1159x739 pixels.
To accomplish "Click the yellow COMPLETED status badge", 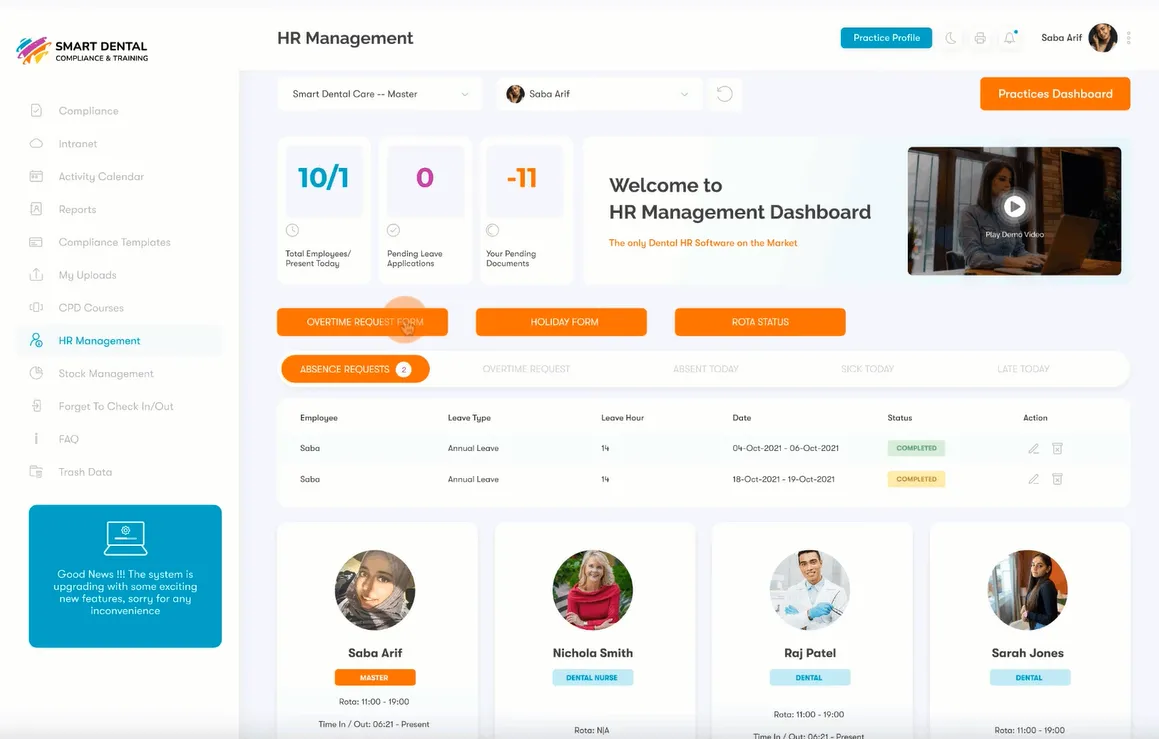I will pyautogui.click(x=917, y=479).
